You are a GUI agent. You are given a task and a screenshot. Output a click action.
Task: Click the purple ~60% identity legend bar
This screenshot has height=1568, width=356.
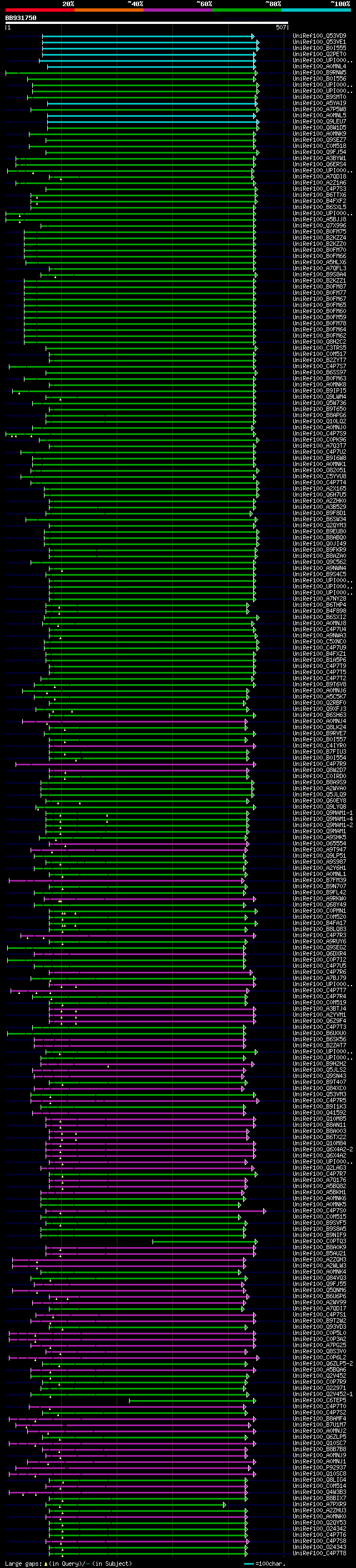click(179, 10)
